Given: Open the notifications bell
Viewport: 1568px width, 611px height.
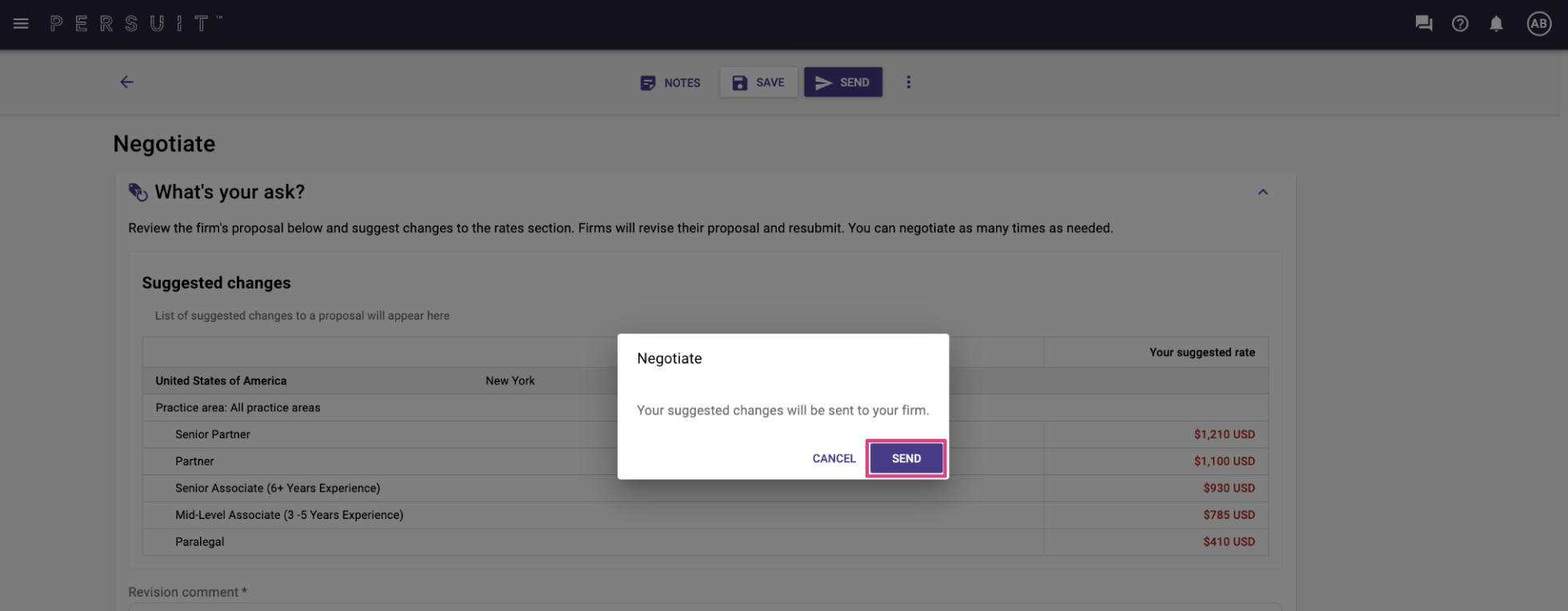Looking at the screenshot, I should (1496, 24).
